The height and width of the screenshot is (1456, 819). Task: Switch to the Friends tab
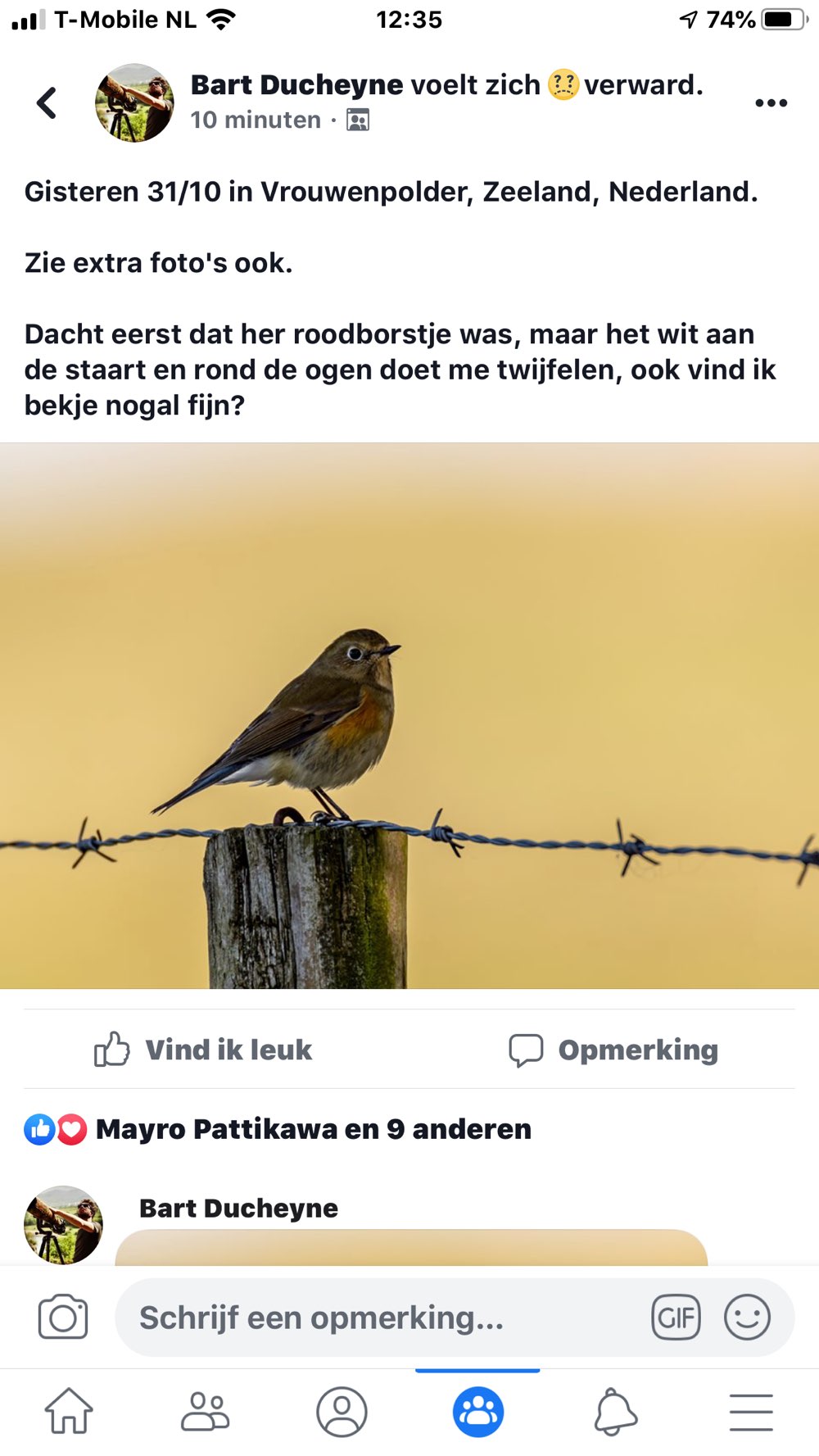(205, 1411)
